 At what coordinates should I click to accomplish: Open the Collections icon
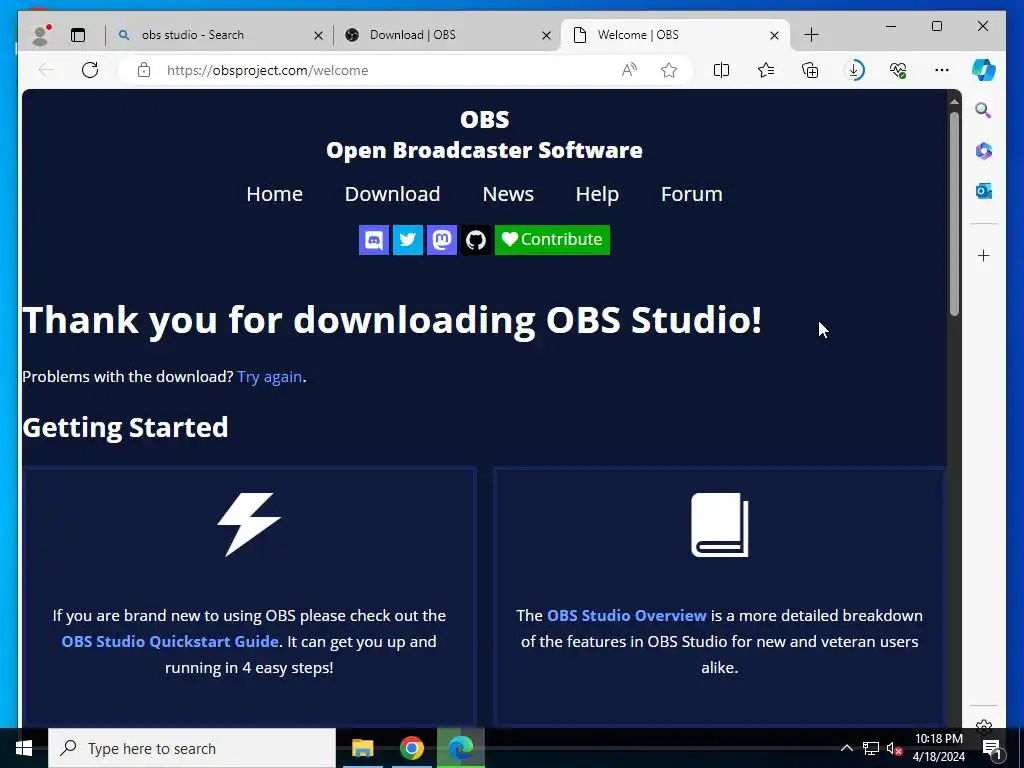[x=810, y=70]
